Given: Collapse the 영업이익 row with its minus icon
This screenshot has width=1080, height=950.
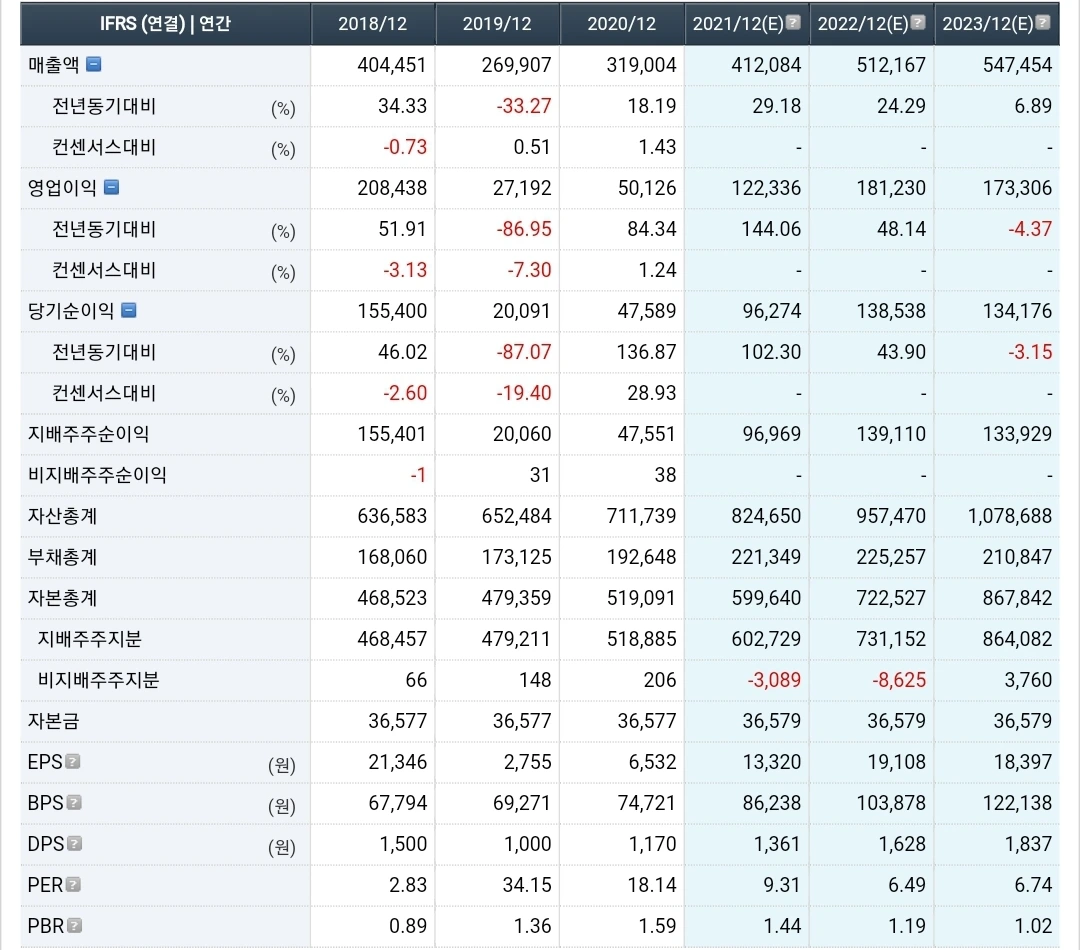Looking at the screenshot, I should tap(112, 187).
